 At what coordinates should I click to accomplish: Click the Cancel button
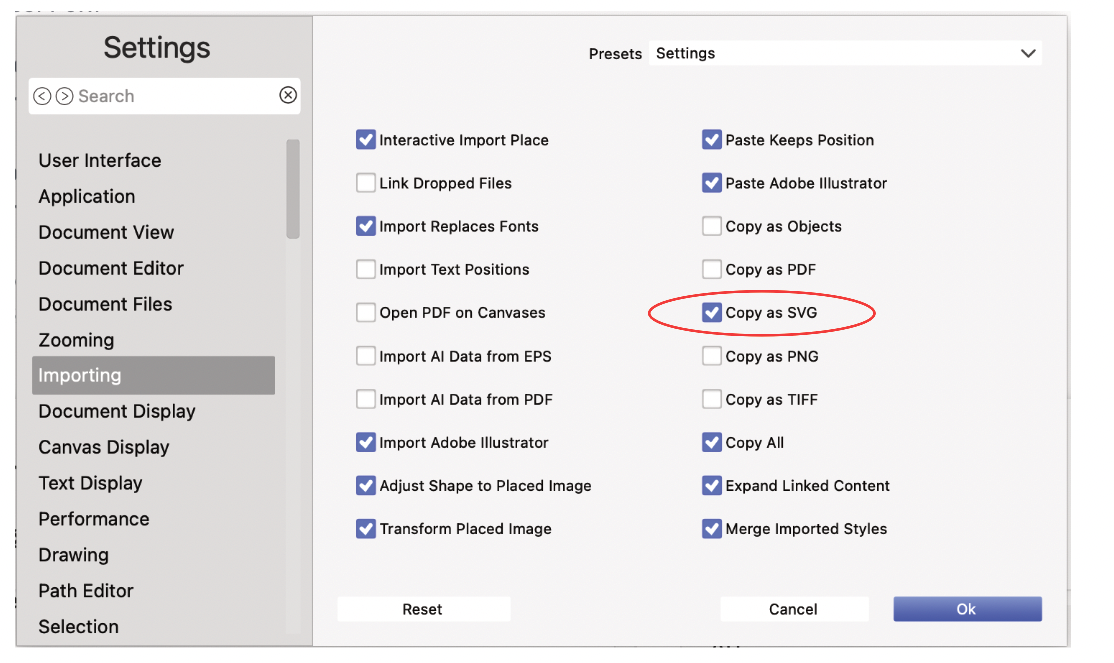pyautogui.click(x=794, y=609)
